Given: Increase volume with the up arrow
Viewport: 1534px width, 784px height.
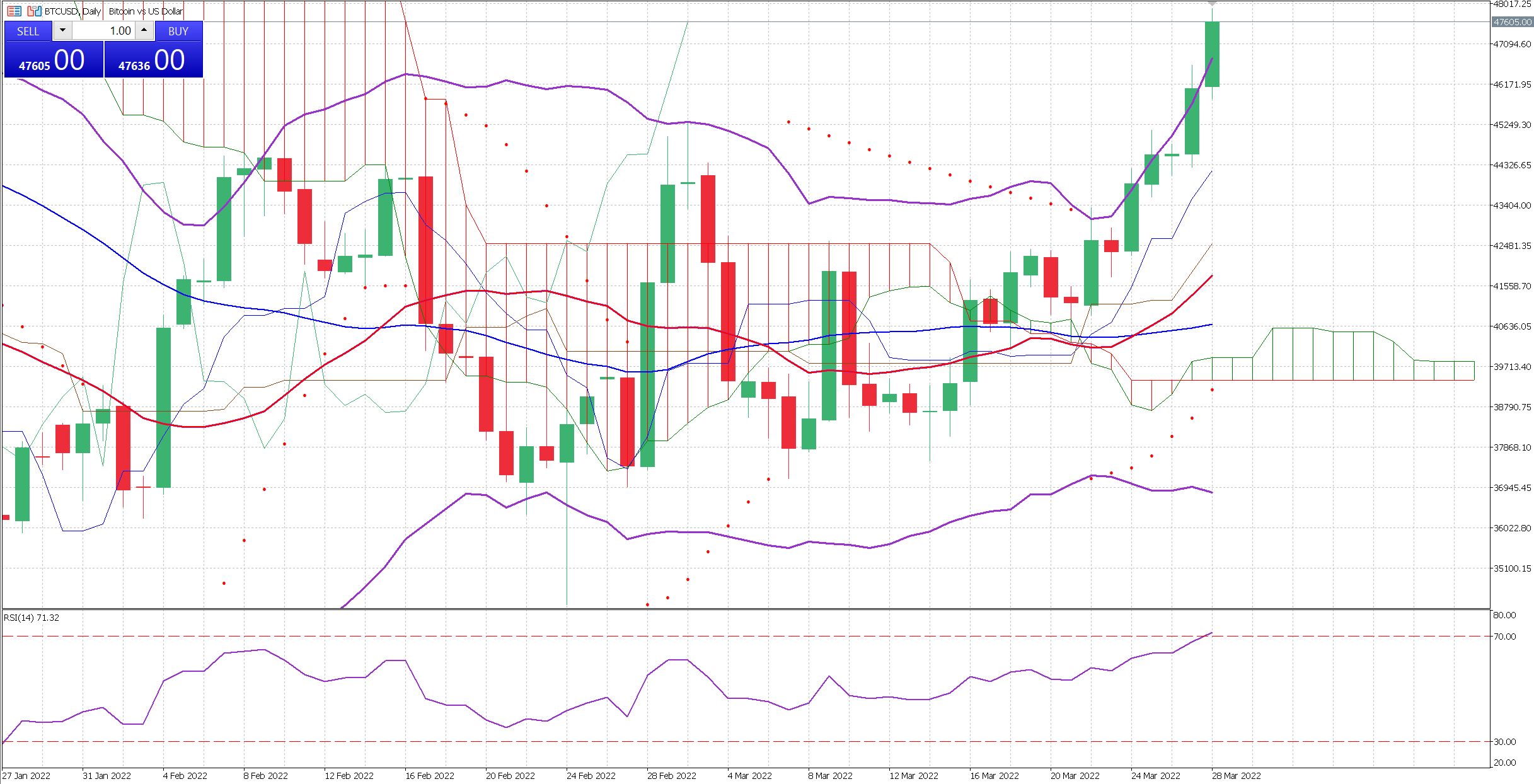Looking at the screenshot, I should (144, 30).
